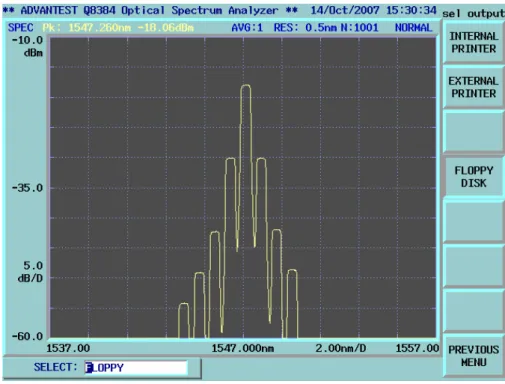Click the ADVANTEST Q8384 Optical Spectrum Analyzer title
The image size is (505, 384).
pyautogui.click(x=150, y=10)
